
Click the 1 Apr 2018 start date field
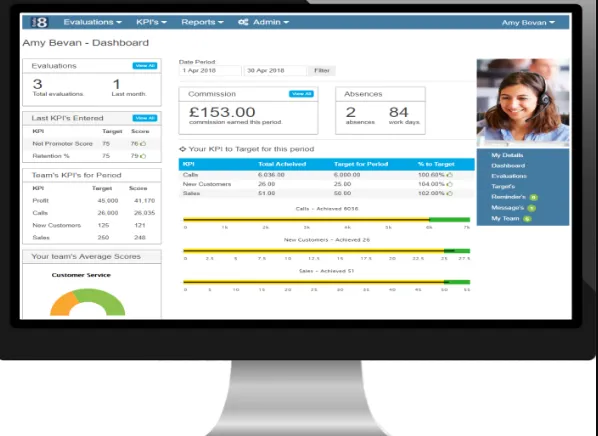(x=210, y=71)
